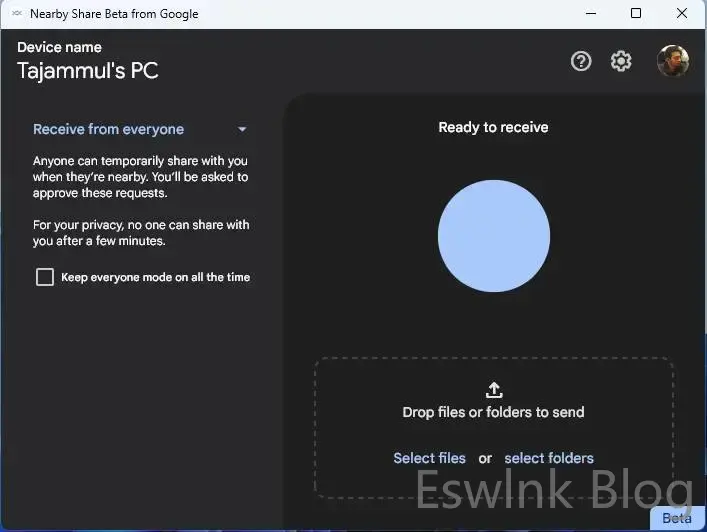Click the upload arrow icon in drop zone
The height and width of the screenshot is (532, 707).
pyautogui.click(x=494, y=390)
